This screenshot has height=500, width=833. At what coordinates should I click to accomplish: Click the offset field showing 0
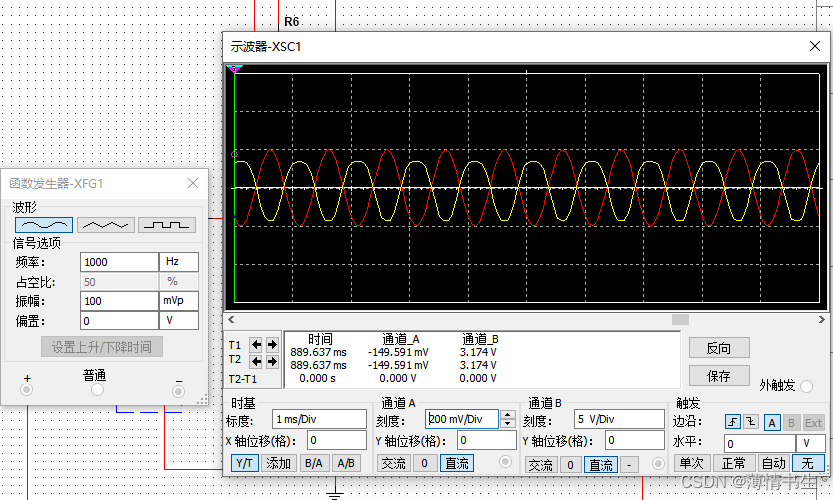pyautogui.click(x=119, y=320)
